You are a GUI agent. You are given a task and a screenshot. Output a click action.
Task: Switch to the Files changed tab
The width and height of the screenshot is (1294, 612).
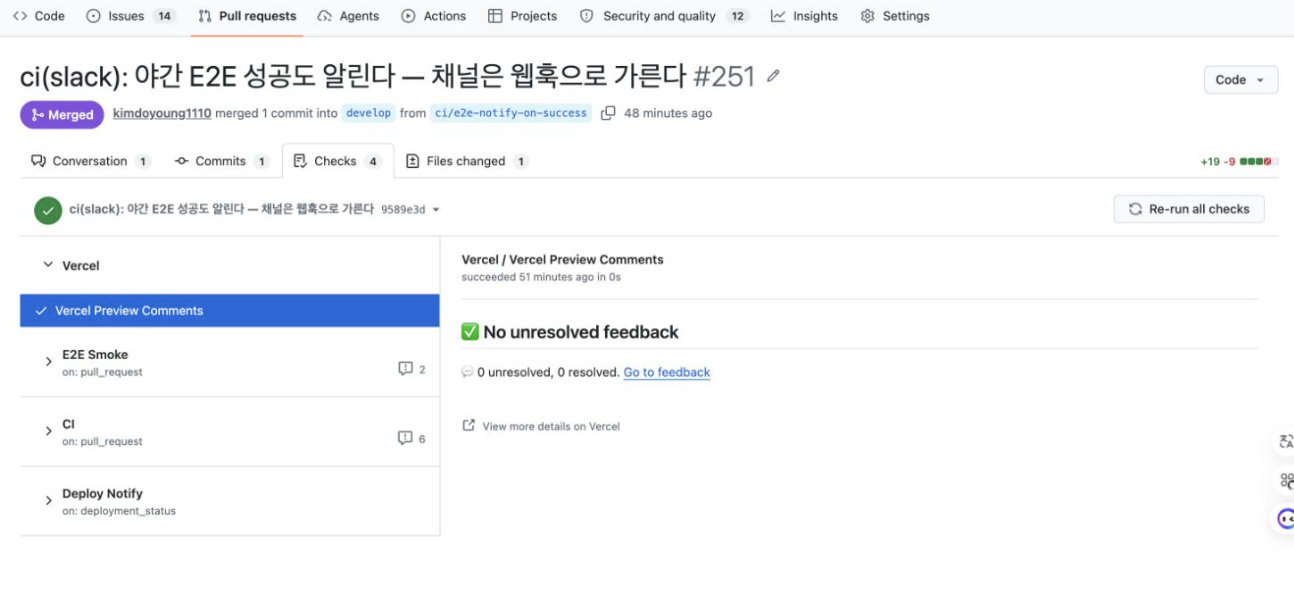point(467,161)
